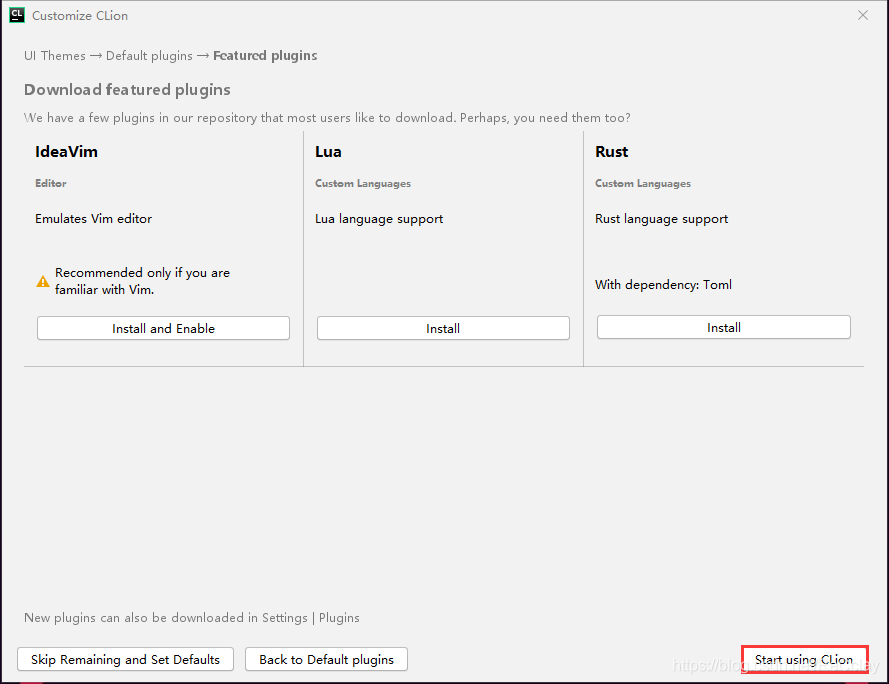Click 'We have a few plugins' intro text
Screen dimensions: 889x684
click(x=327, y=118)
